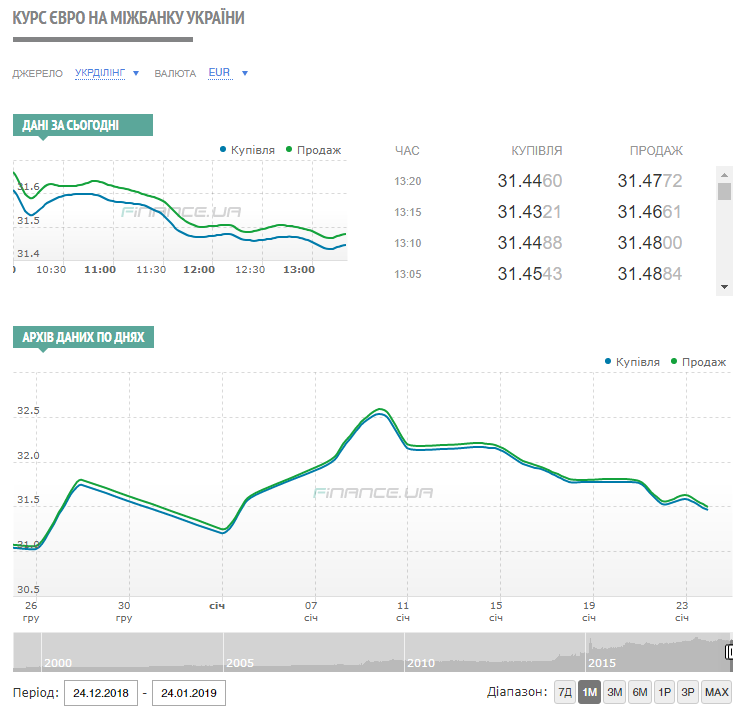Image resolution: width=739 pixels, height=715 pixels.
Task: Hide Продаж line in the archive chart legend
Action: (699, 361)
